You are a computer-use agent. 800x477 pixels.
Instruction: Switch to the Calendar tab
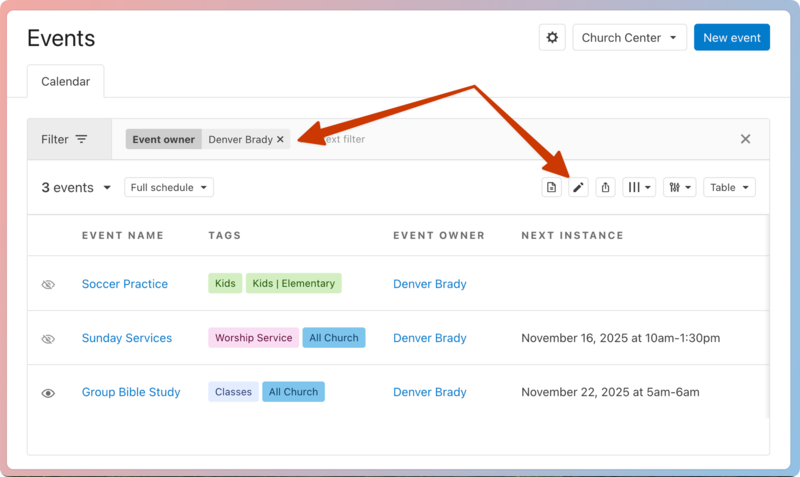pos(65,81)
